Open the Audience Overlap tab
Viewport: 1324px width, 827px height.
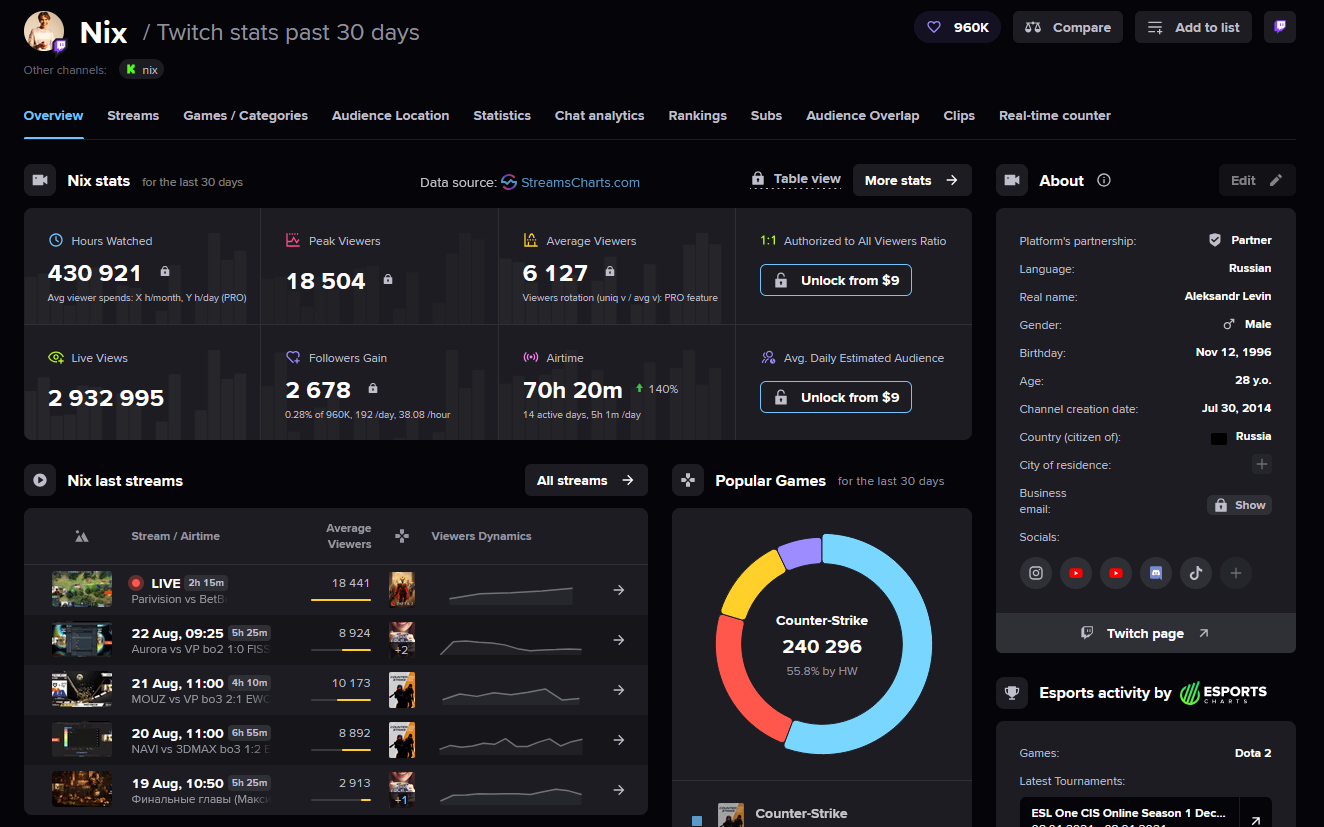click(863, 116)
